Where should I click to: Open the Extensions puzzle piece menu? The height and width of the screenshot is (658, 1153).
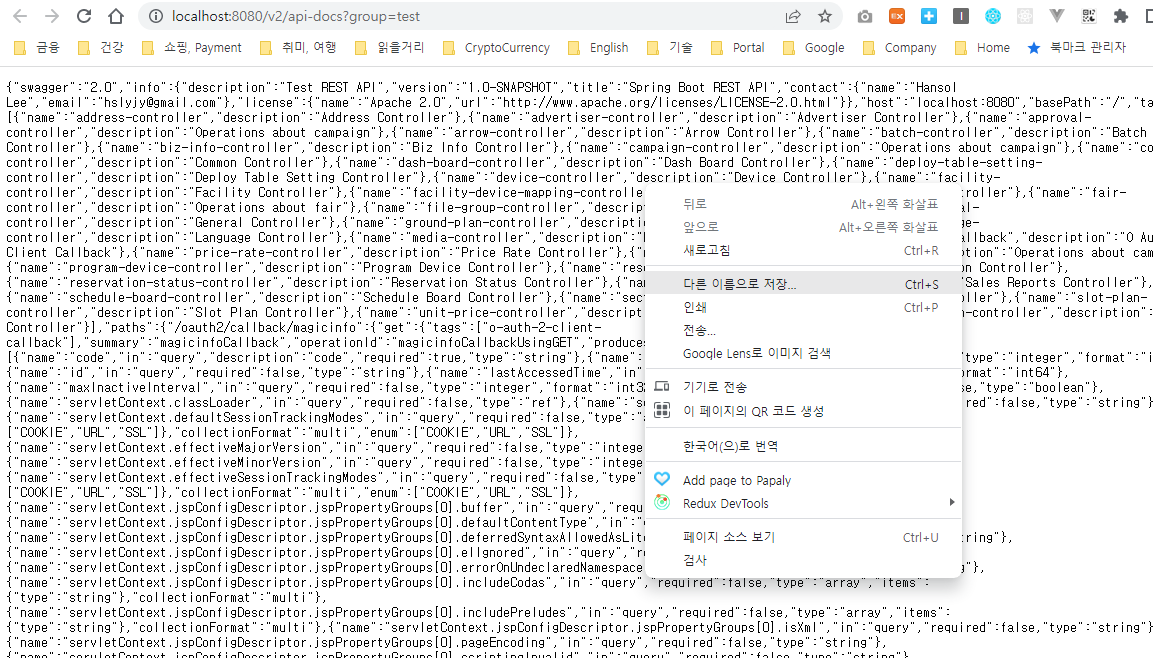(1121, 16)
